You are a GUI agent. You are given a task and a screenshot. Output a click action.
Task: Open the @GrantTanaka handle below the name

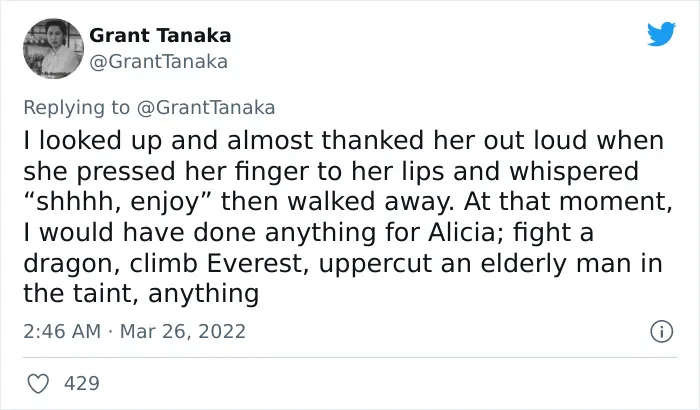[x=158, y=62]
